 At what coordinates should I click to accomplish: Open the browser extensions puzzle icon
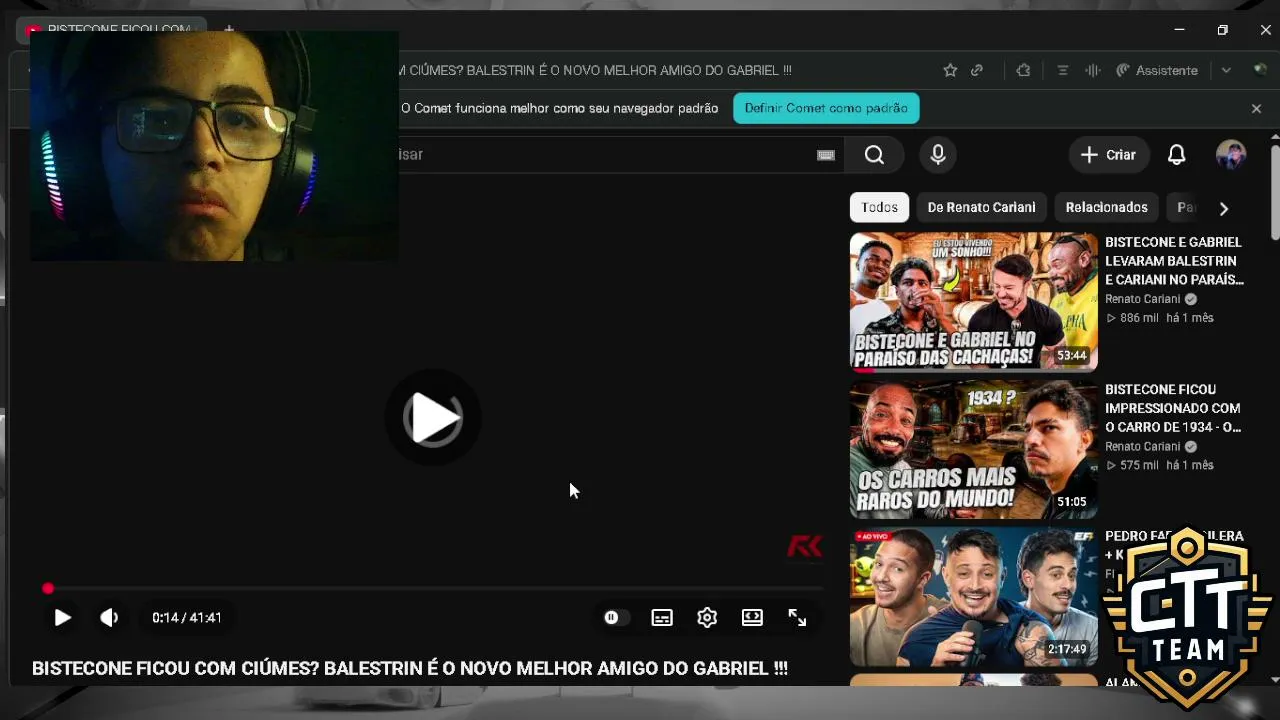click(1023, 70)
